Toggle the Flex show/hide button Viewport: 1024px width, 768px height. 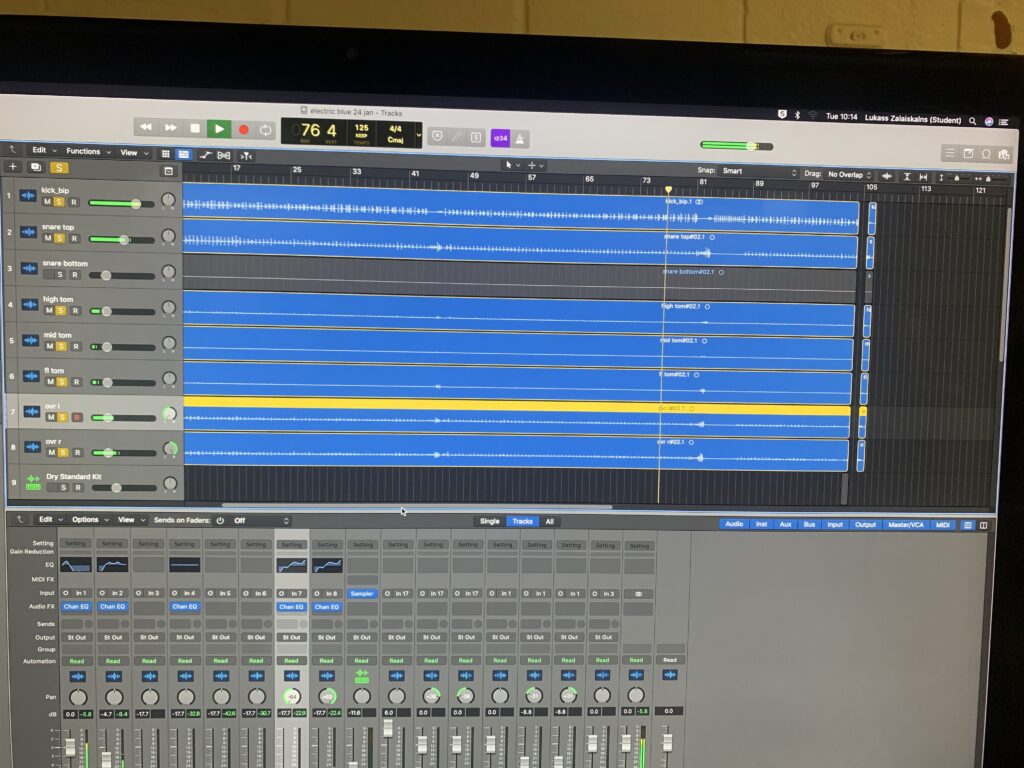coord(224,155)
